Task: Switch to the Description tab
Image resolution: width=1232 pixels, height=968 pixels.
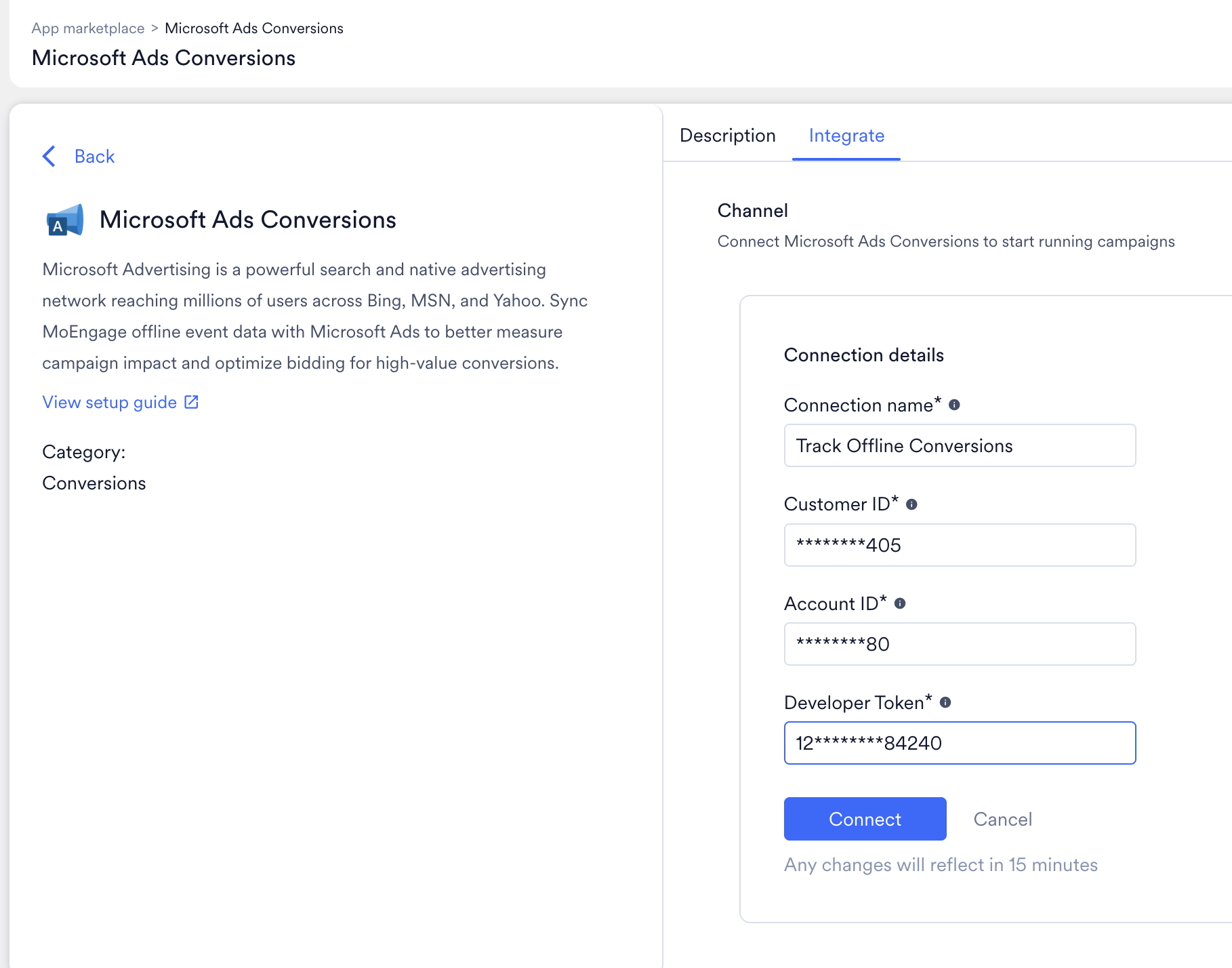Action: tap(728, 136)
